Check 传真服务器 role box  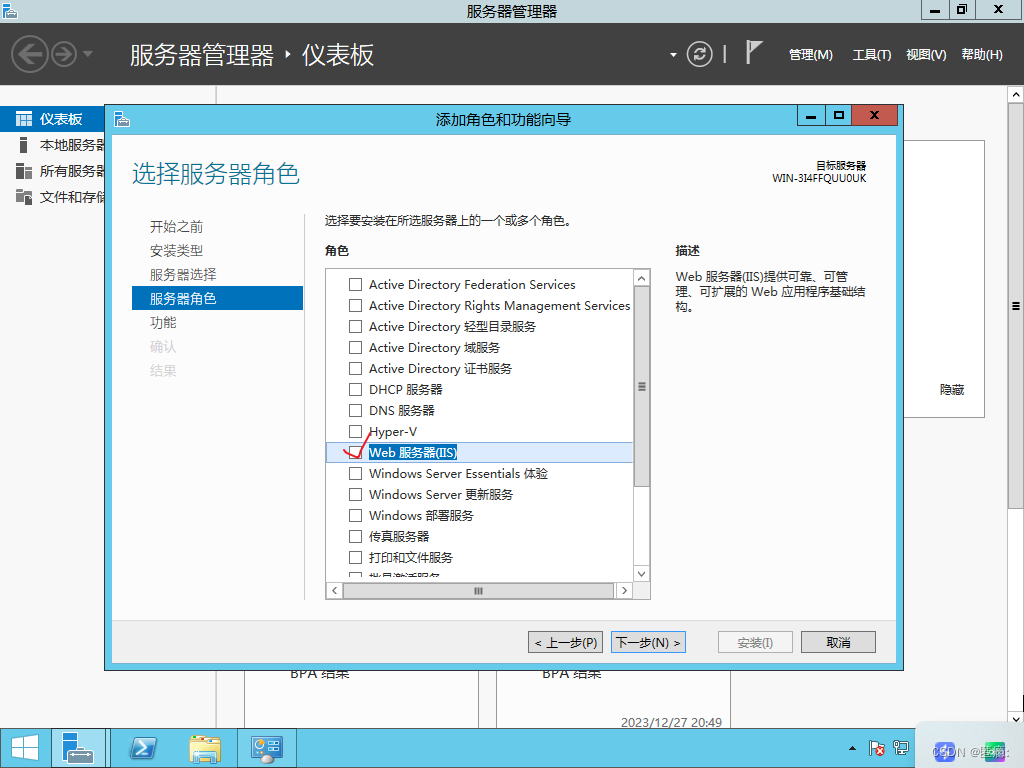click(x=355, y=536)
